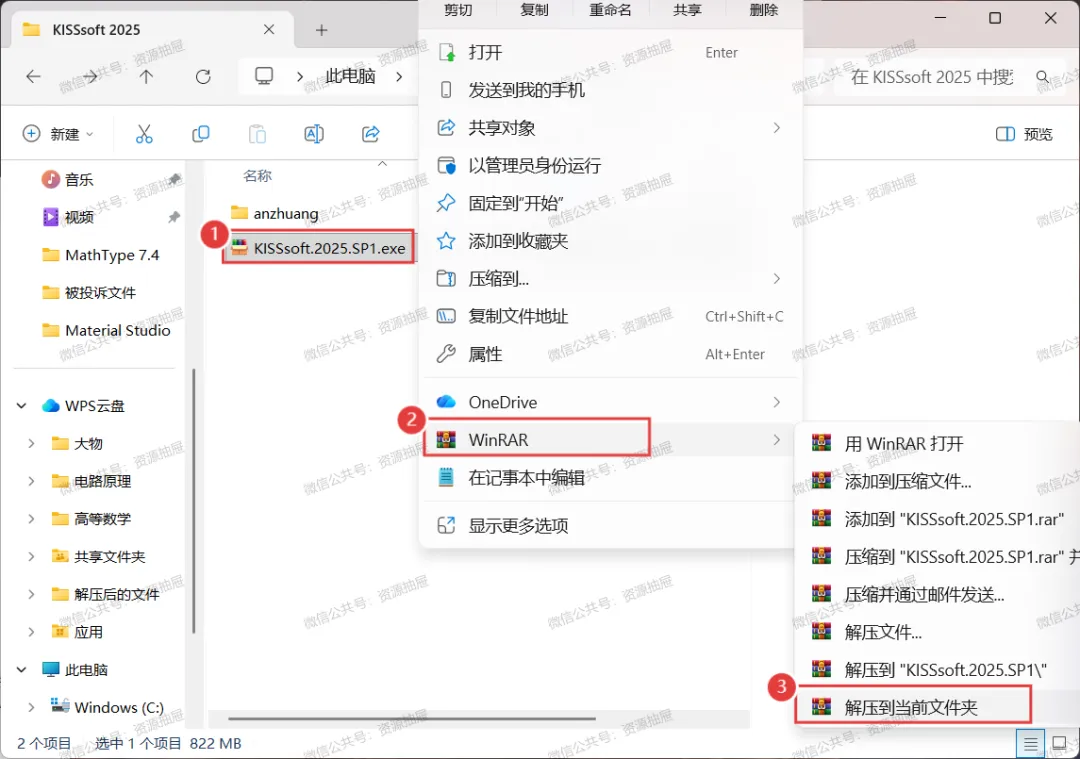Click the horizontal scrollbar under file list
The image size is (1080, 759).
coord(412,718)
